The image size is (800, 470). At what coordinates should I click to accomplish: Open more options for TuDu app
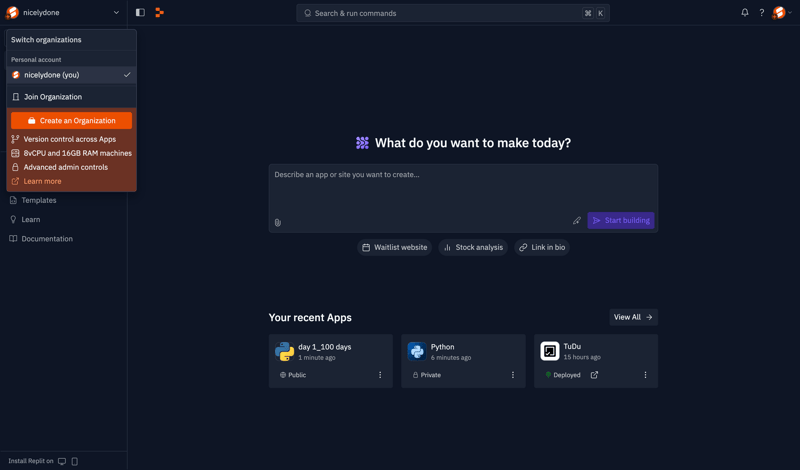click(x=645, y=375)
